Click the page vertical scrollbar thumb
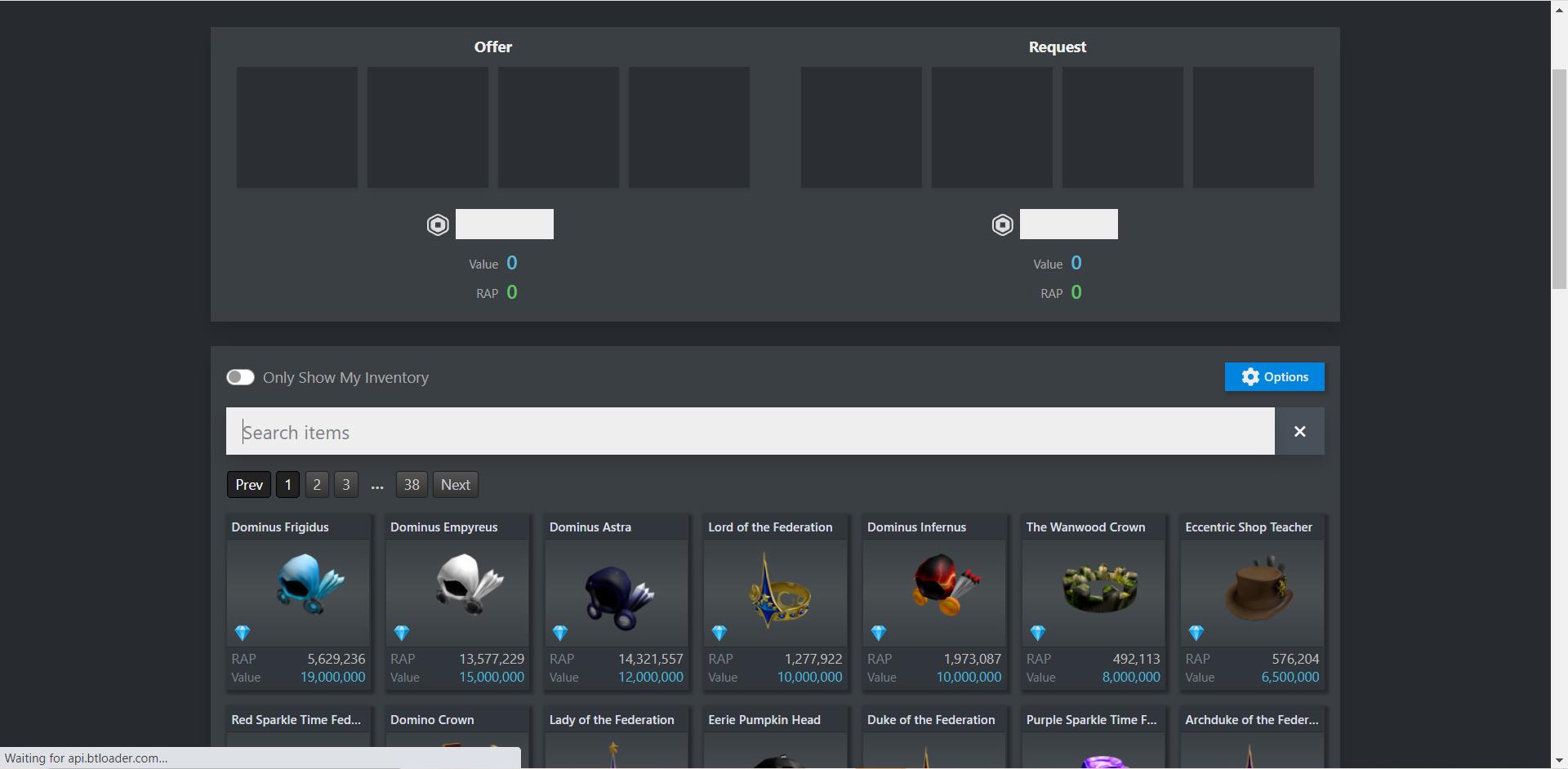Viewport: 1568px width, 769px height. point(1559,179)
